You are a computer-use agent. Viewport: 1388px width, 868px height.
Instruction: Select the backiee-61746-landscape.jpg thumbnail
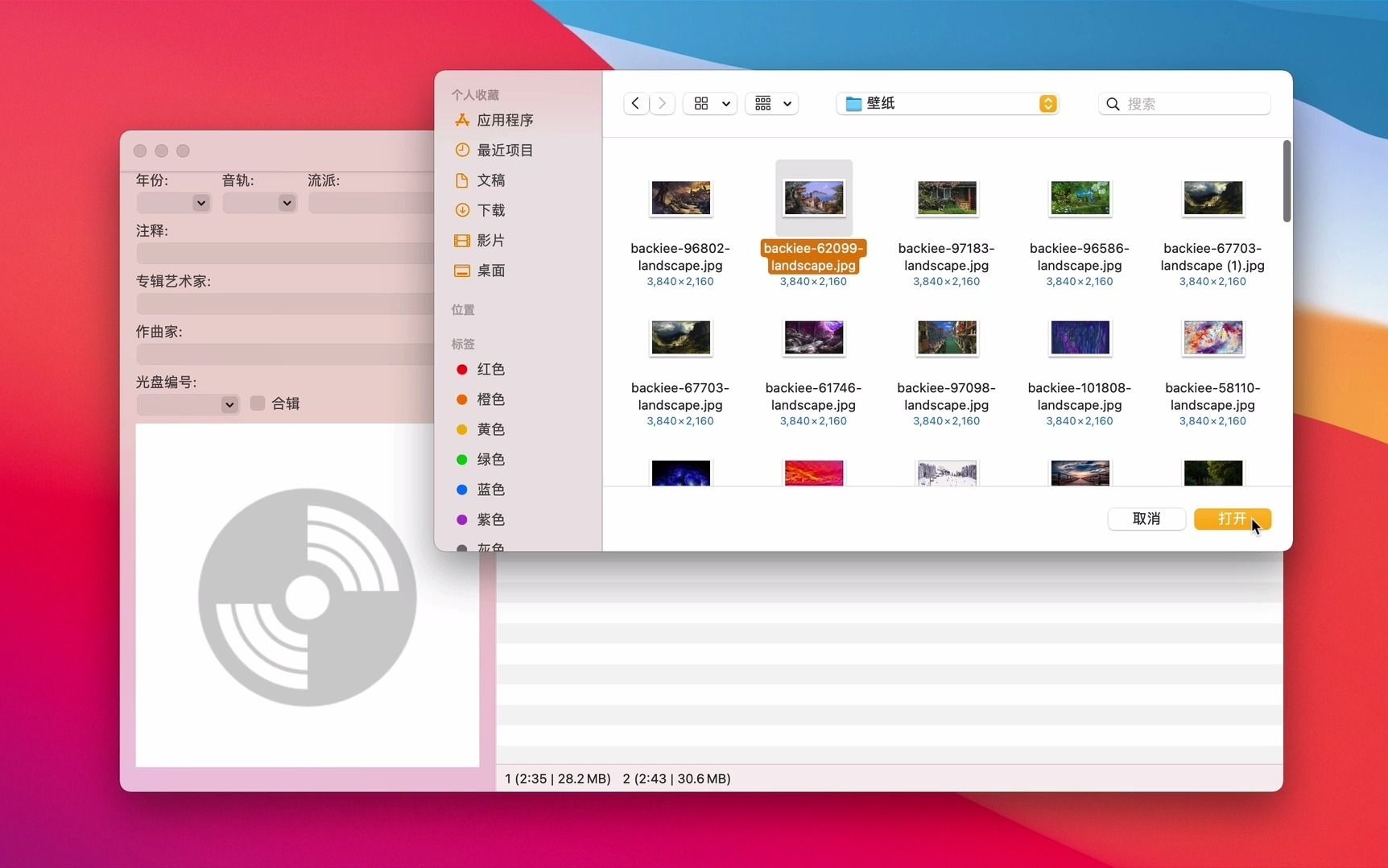[813, 337]
